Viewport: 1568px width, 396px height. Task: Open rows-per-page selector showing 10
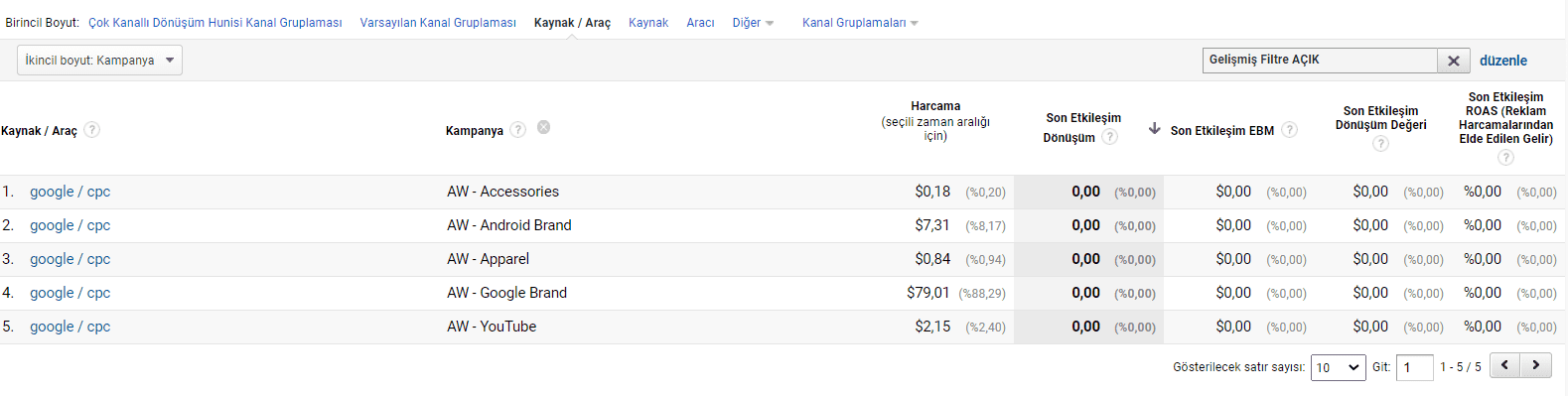pos(1339,367)
